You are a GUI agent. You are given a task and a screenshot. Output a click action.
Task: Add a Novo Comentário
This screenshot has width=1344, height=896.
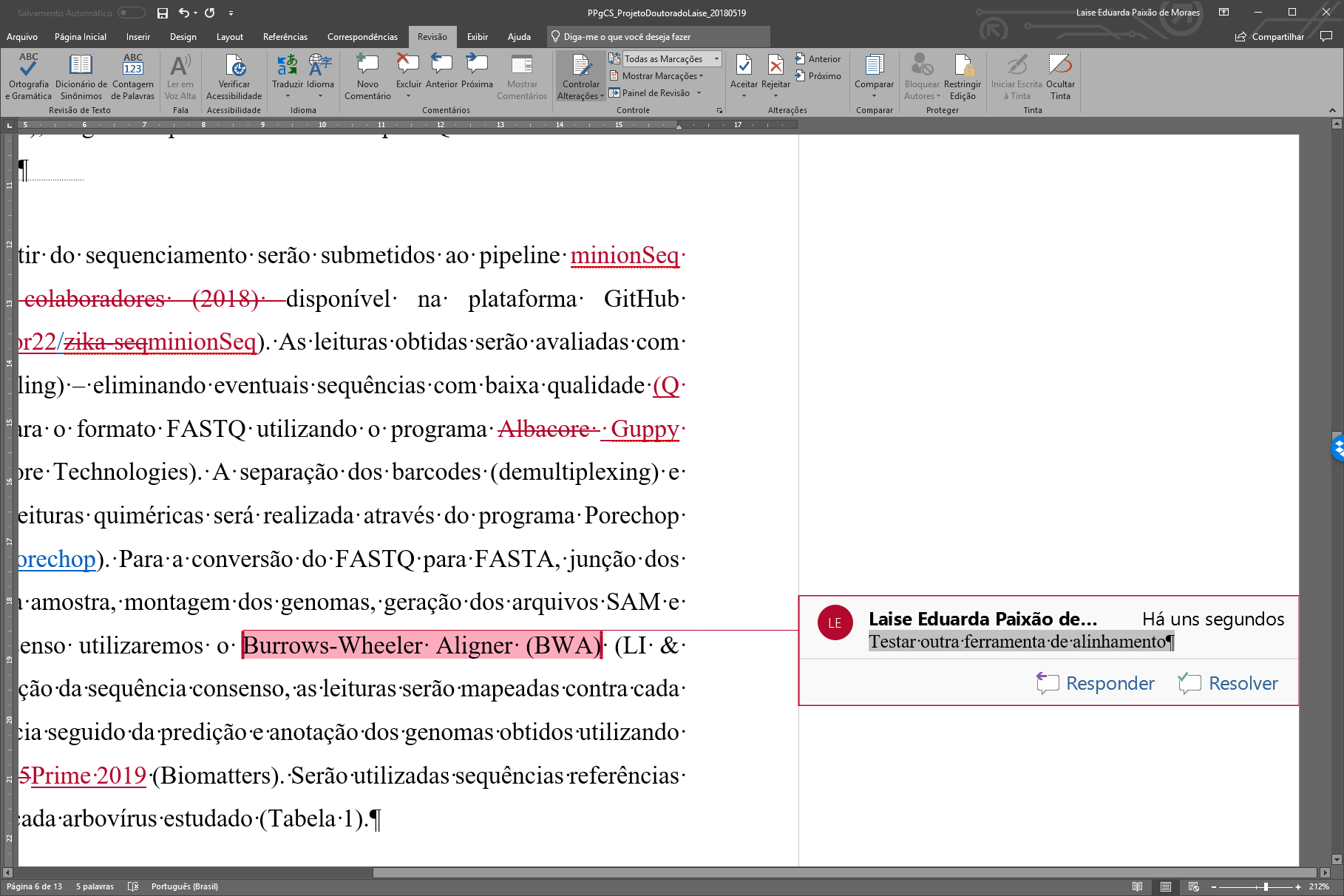tap(367, 77)
